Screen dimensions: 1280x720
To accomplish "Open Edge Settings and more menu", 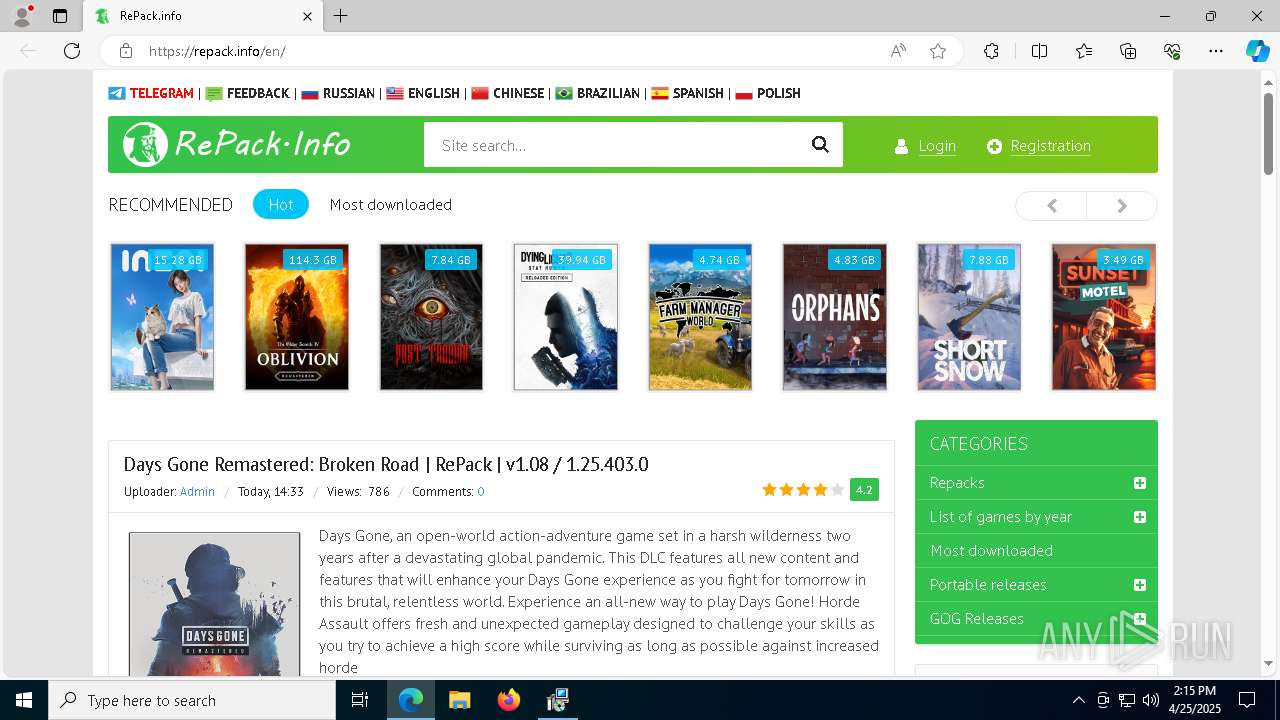I will (x=1216, y=51).
